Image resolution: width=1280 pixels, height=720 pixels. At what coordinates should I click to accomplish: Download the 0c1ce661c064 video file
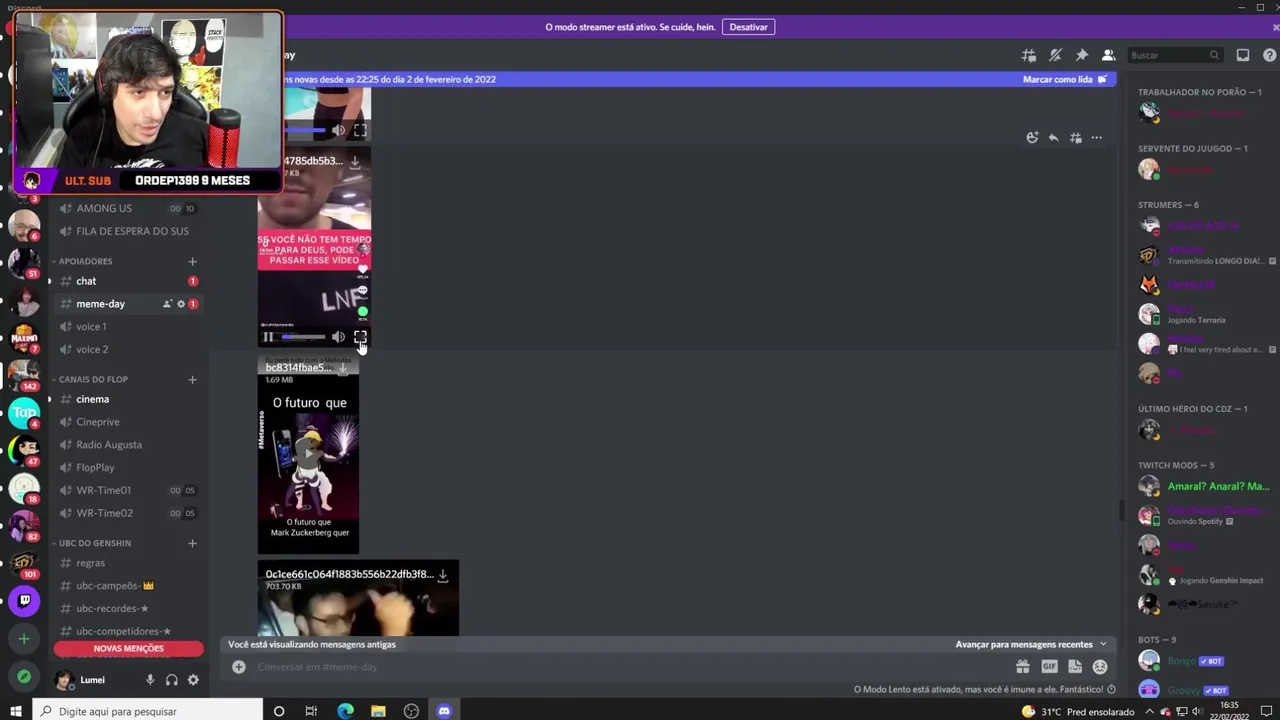(x=443, y=575)
